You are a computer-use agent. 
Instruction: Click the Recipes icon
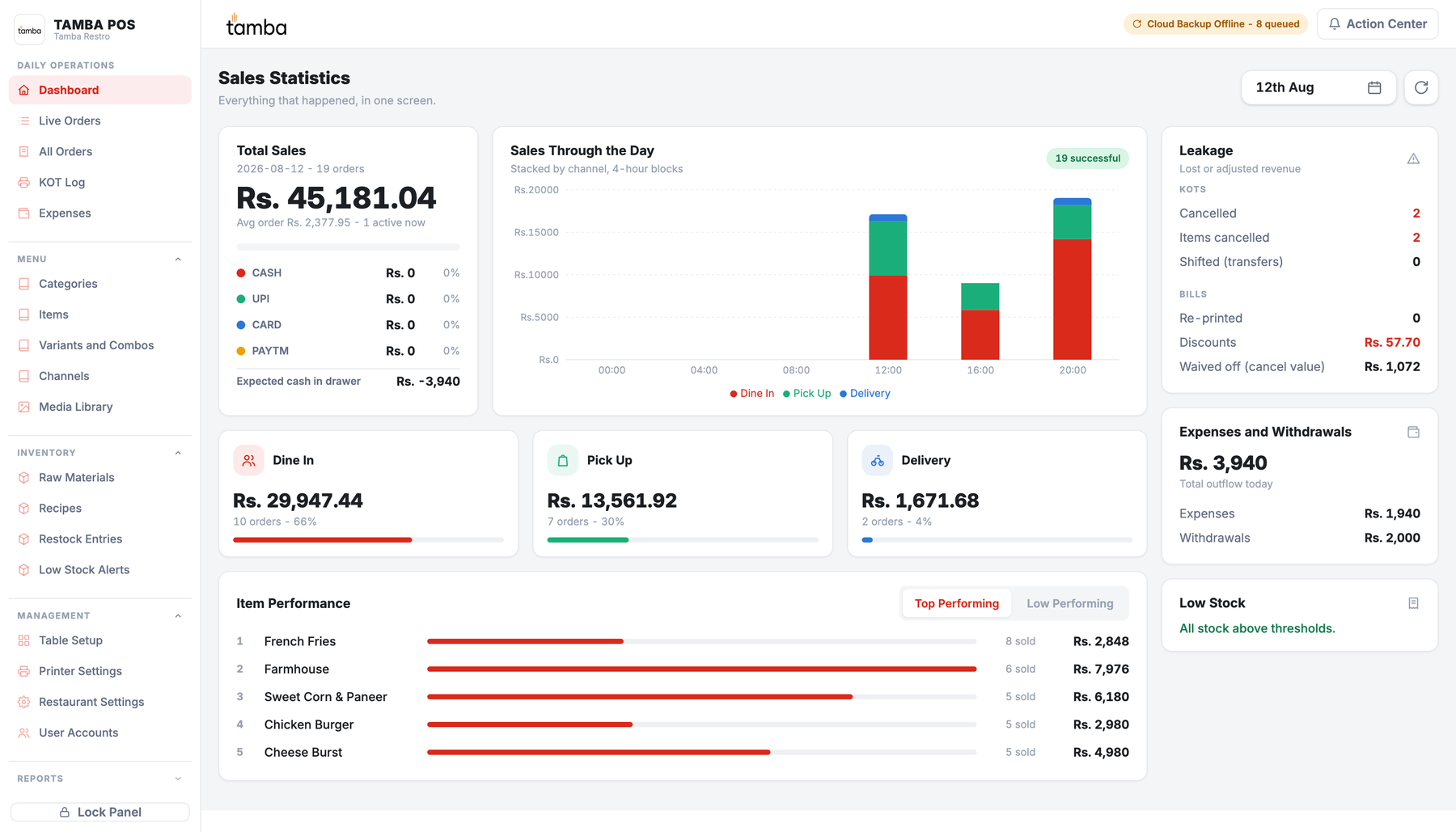[x=24, y=509]
